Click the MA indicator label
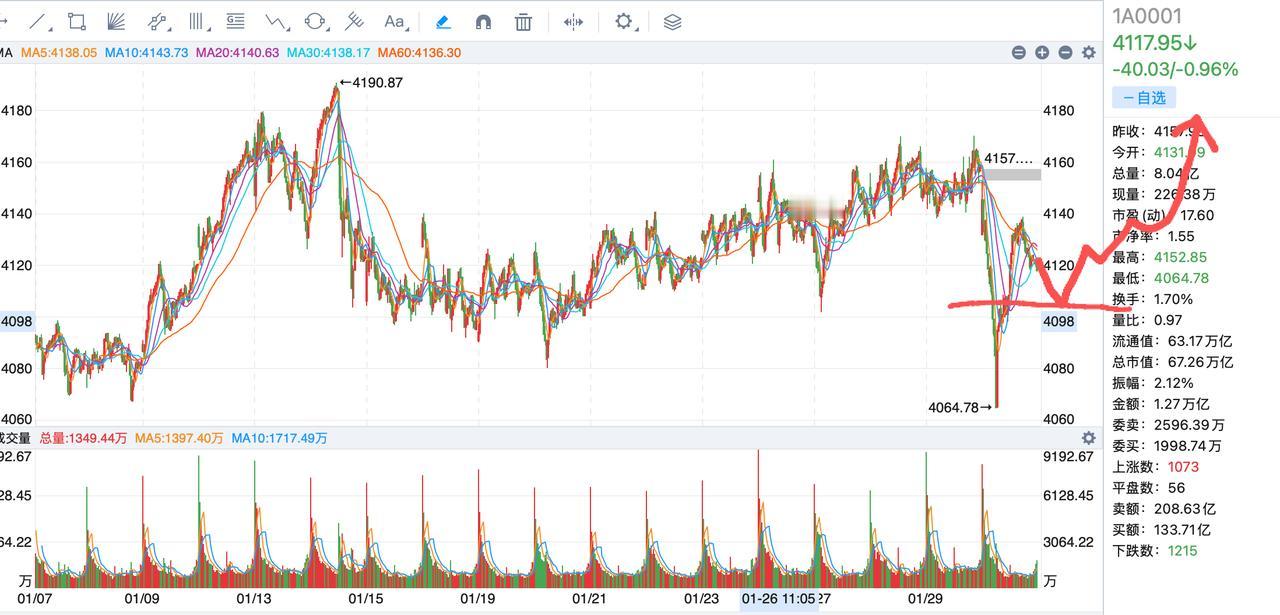The image size is (1280, 615). click(x=6, y=52)
